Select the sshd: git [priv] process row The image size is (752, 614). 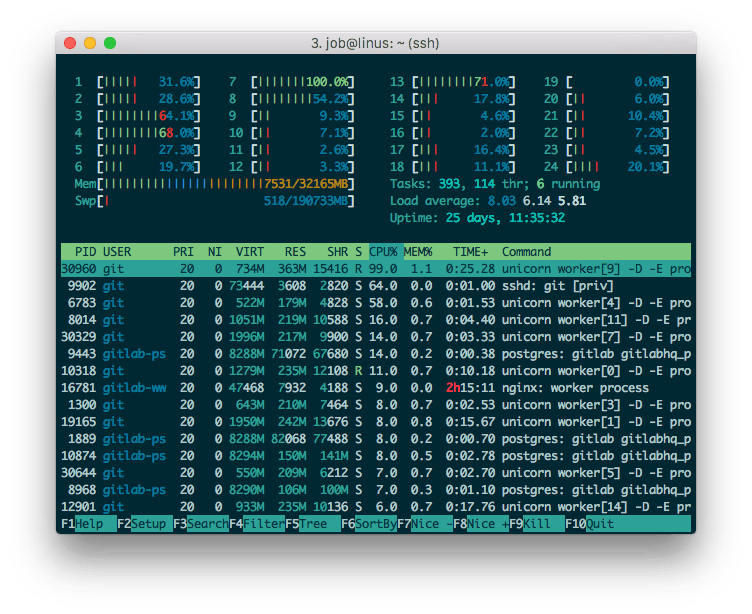(x=376, y=286)
